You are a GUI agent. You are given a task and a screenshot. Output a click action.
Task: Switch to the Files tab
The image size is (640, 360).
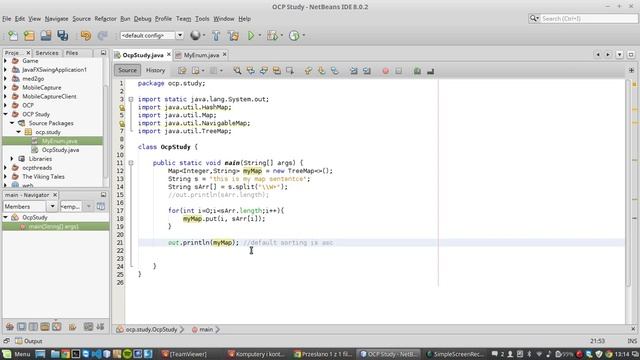[72, 53]
